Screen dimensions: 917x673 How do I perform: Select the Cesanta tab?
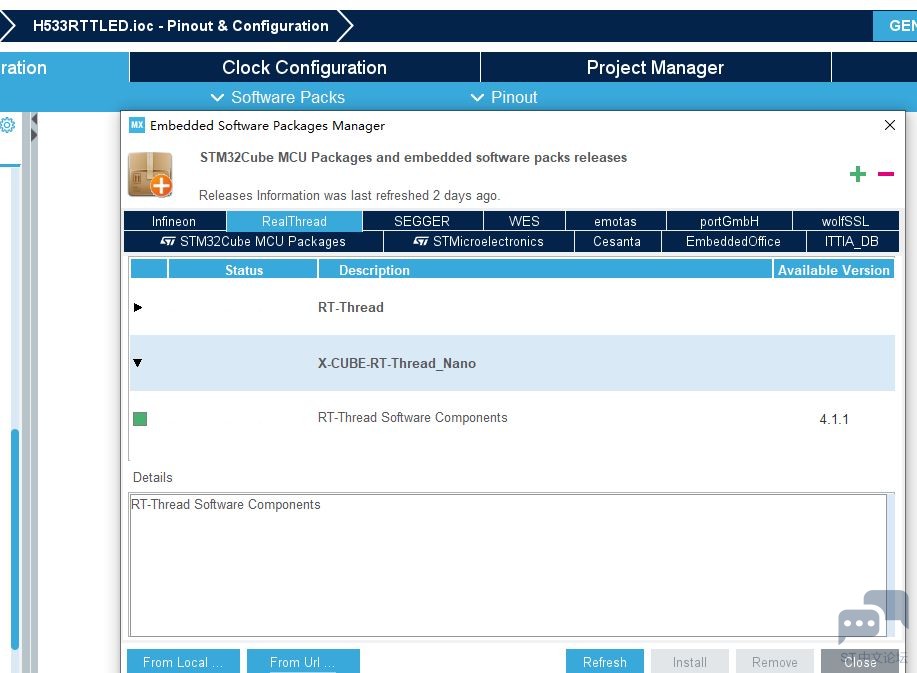click(617, 241)
